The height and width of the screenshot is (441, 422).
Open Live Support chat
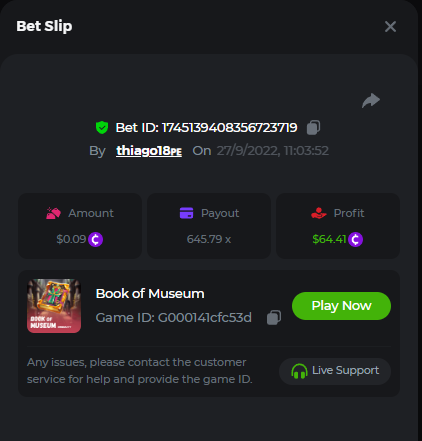[x=335, y=371]
